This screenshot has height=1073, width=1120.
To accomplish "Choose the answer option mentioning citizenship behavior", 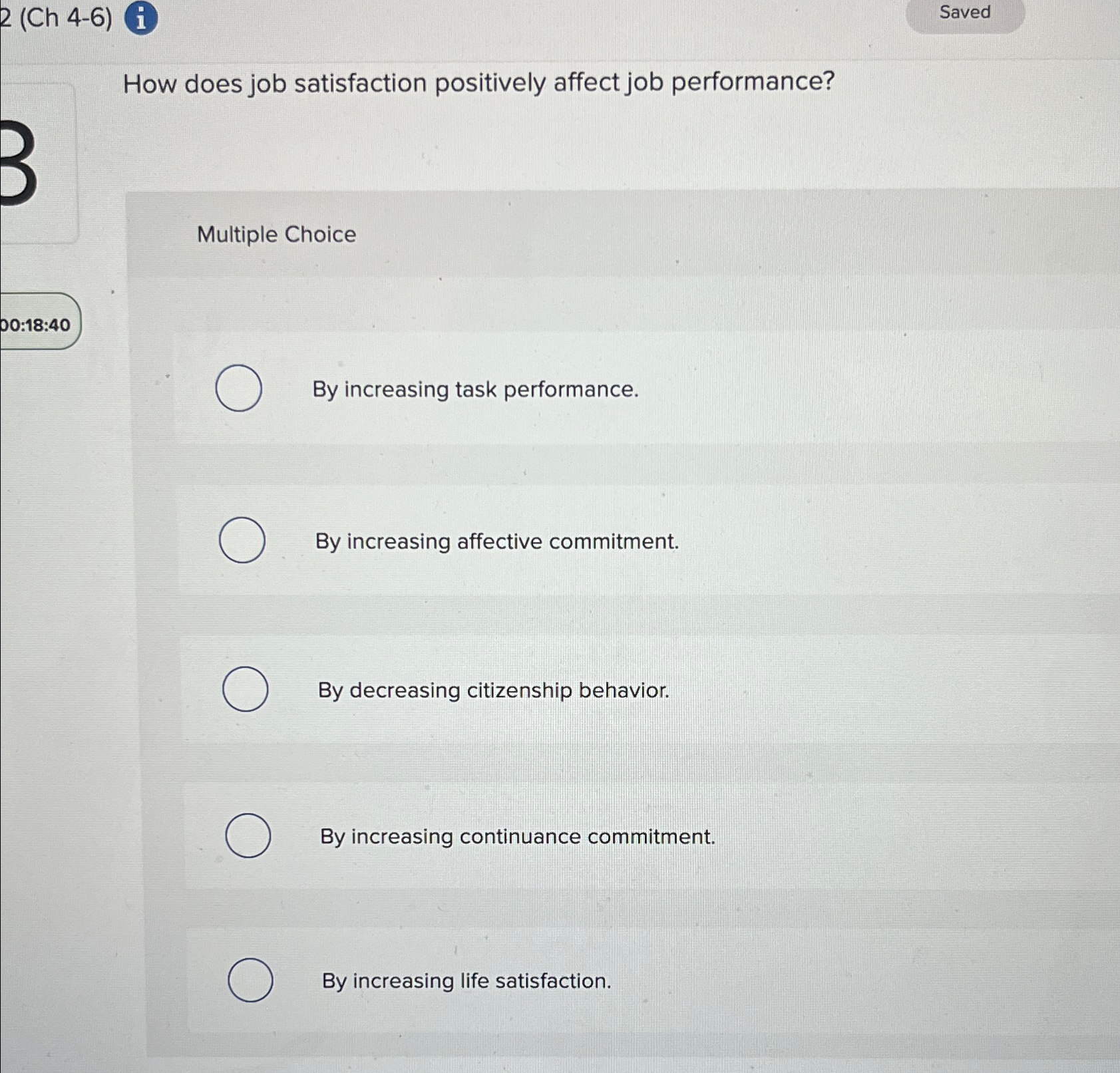I will click(493, 690).
